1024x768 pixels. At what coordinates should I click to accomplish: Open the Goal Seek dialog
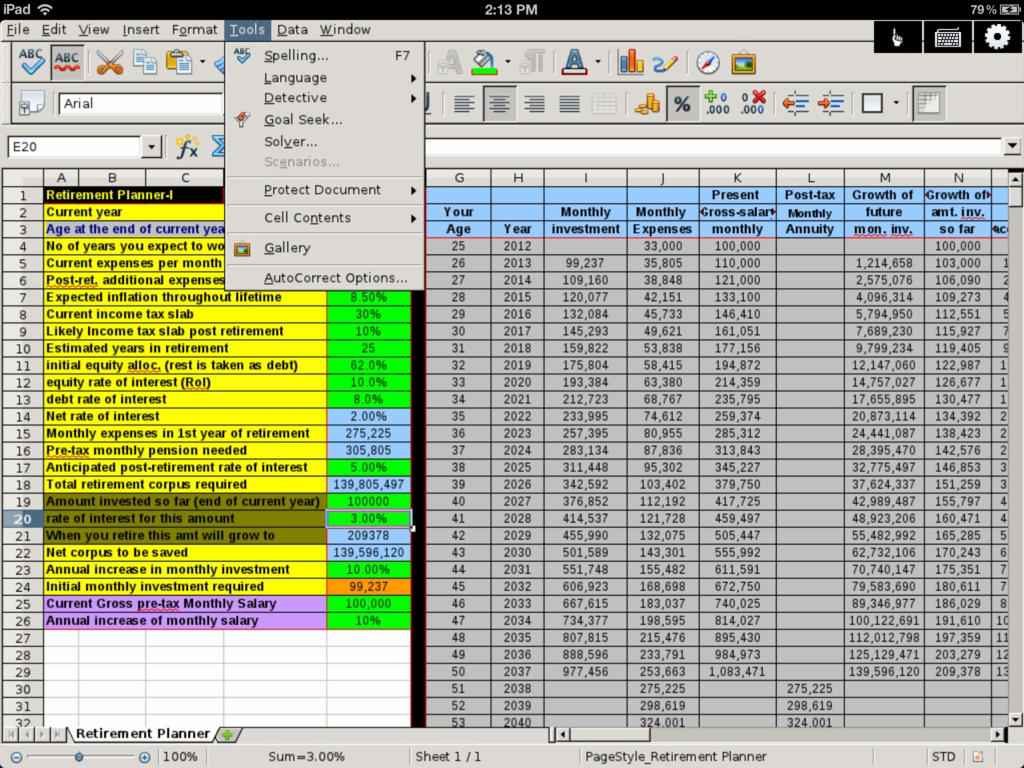pyautogui.click(x=303, y=118)
